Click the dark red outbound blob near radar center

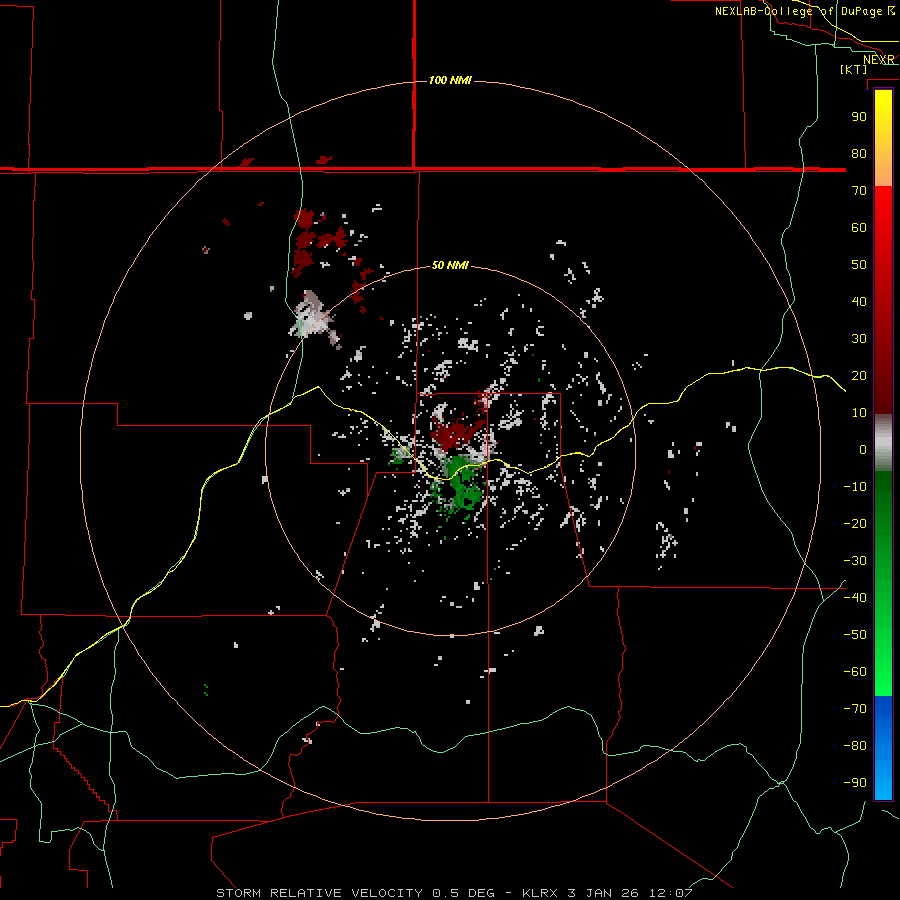pos(456,435)
